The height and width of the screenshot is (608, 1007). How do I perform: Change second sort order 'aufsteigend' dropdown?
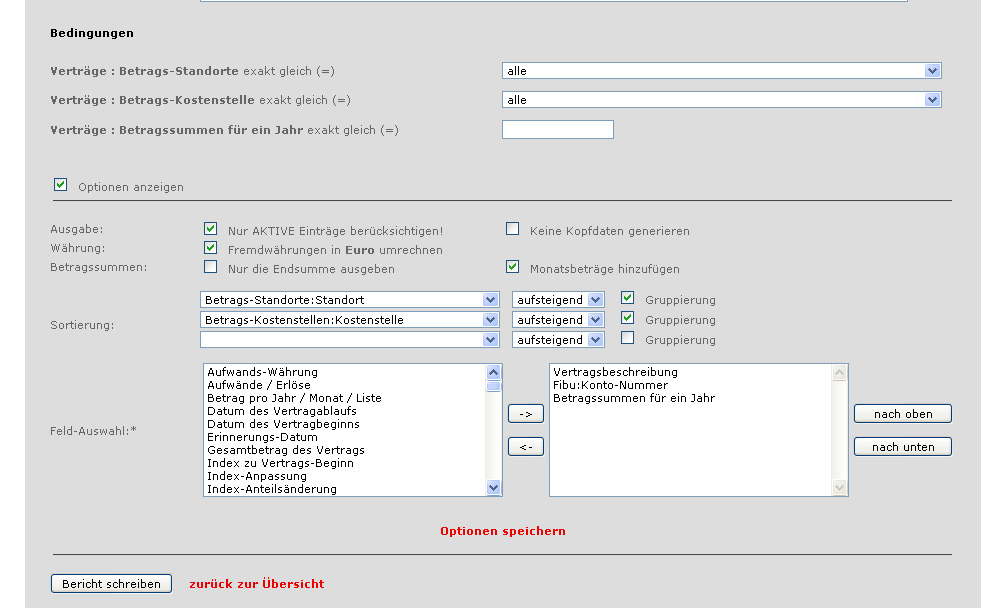[558, 320]
